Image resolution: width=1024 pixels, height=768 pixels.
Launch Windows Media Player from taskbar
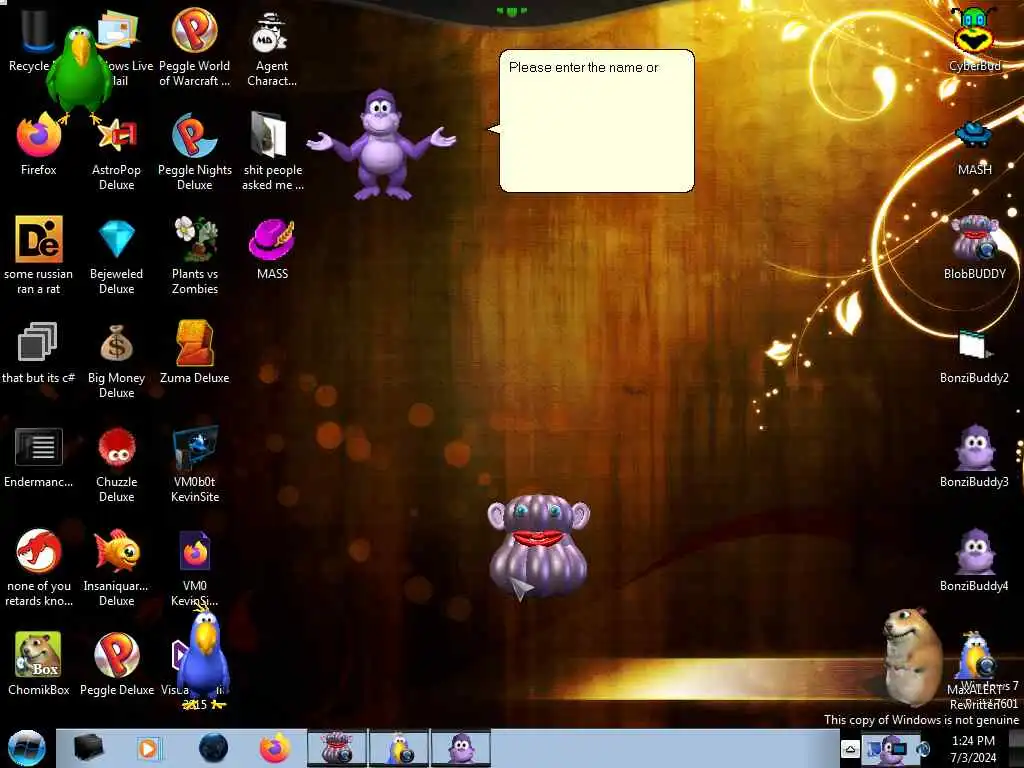(149, 748)
